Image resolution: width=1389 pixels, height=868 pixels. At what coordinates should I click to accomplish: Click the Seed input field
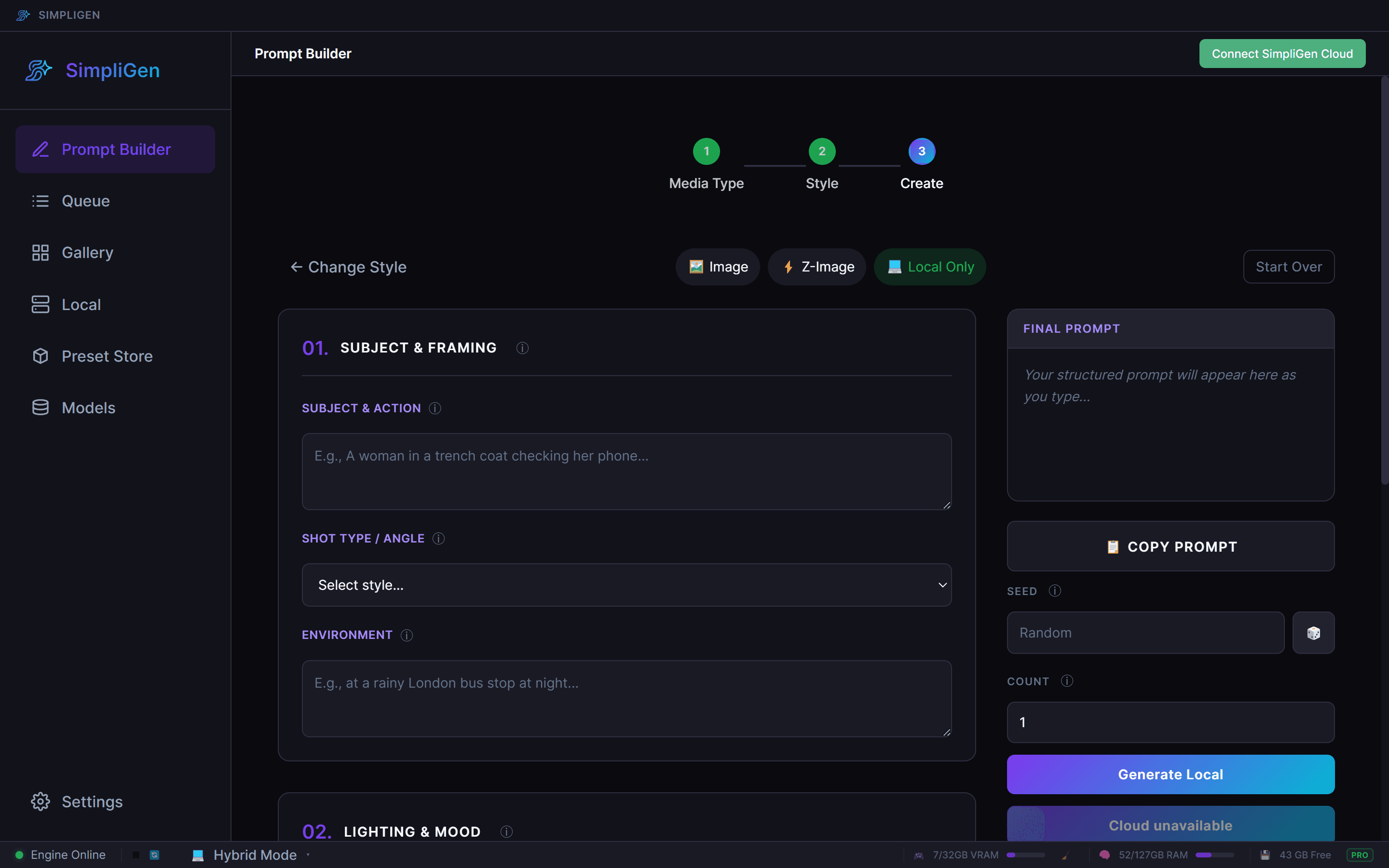point(1145,633)
